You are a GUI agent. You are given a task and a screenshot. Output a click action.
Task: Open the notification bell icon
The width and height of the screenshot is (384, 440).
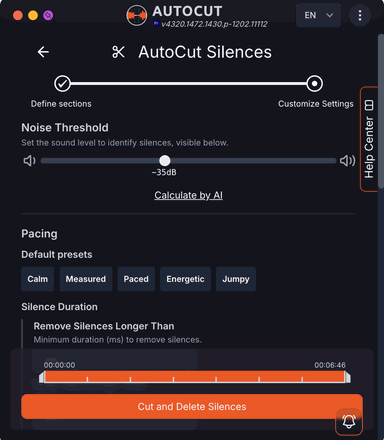pyautogui.click(x=349, y=422)
